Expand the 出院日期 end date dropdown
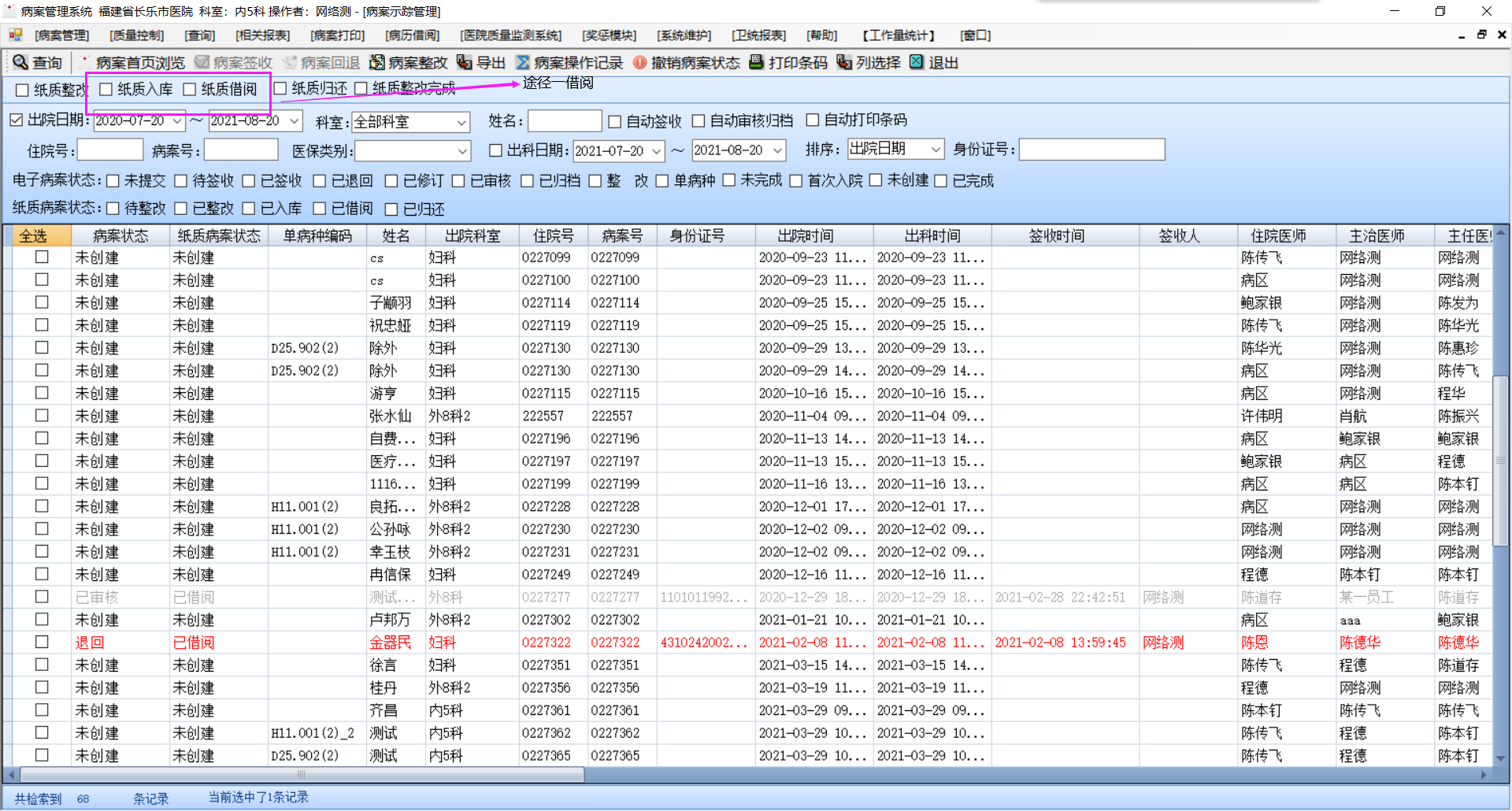 point(294,121)
